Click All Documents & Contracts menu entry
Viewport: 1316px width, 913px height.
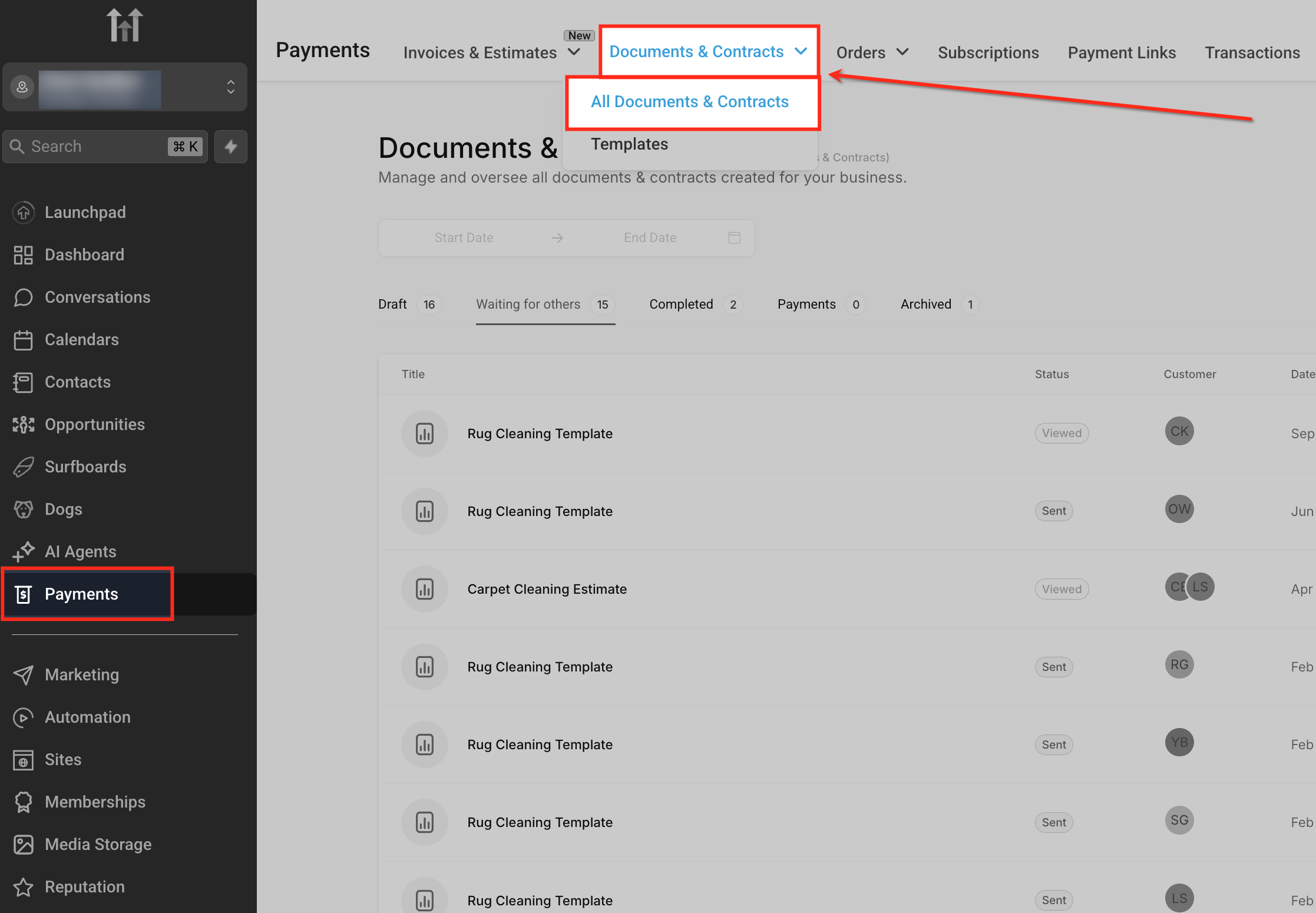click(690, 101)
